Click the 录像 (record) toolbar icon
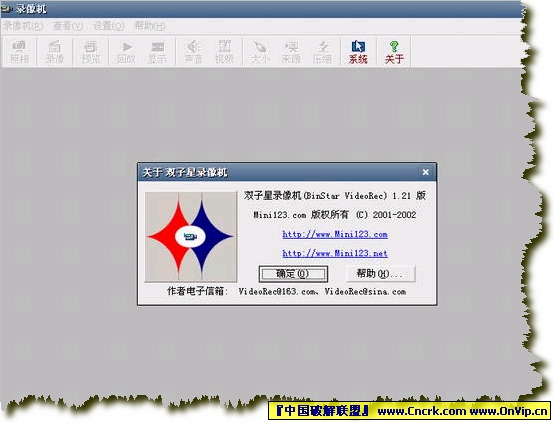This screenshot has width=554, height=423. [x=55, y=52]
